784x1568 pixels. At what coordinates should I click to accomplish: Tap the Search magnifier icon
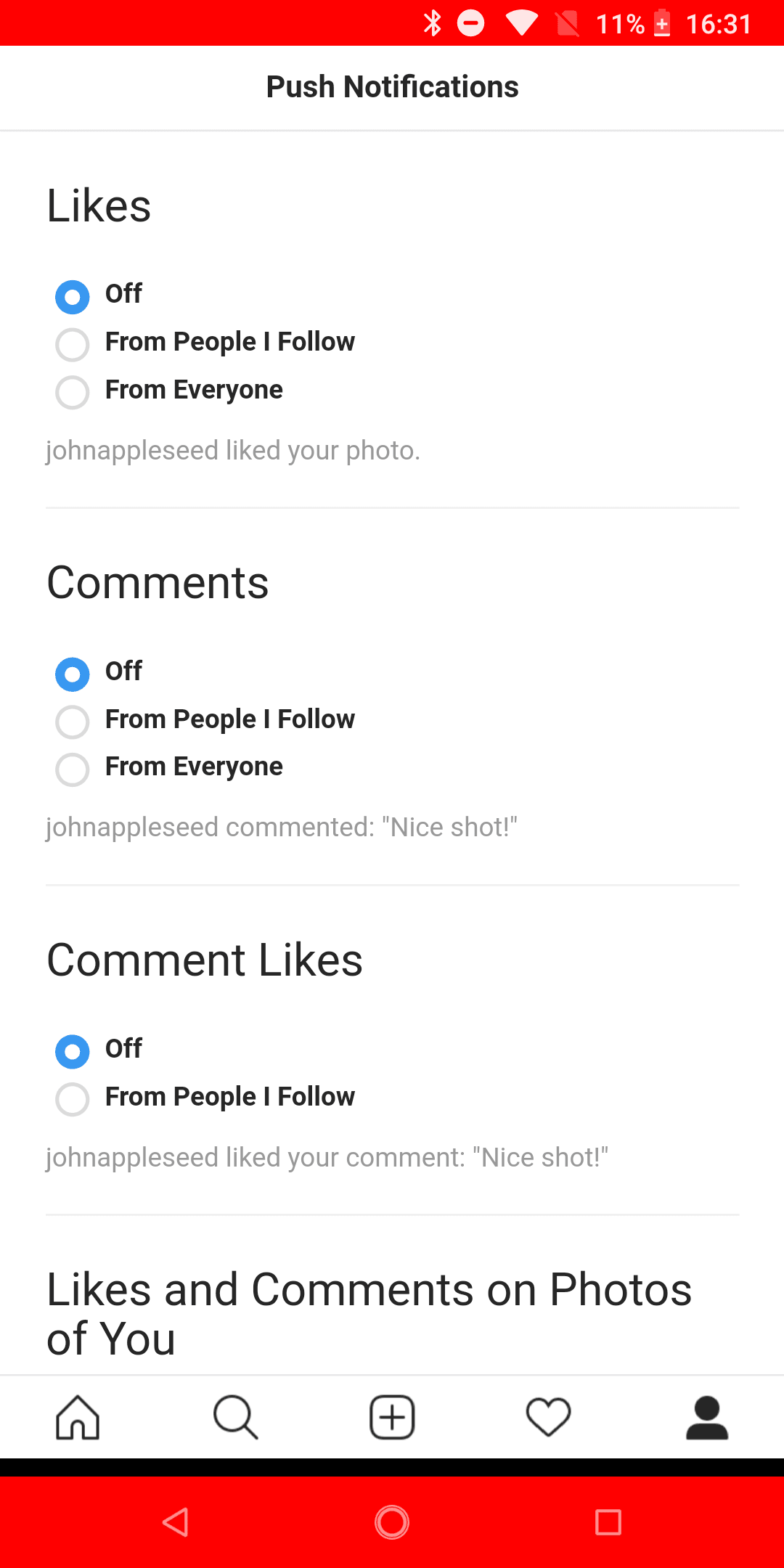(235, 1417)
